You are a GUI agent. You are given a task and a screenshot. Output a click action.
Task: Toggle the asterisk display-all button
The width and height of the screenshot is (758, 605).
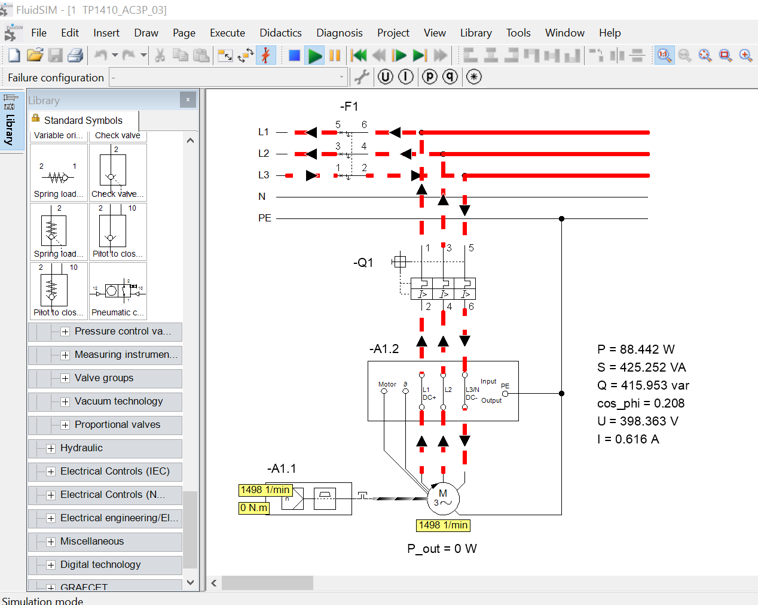point(474,77)
